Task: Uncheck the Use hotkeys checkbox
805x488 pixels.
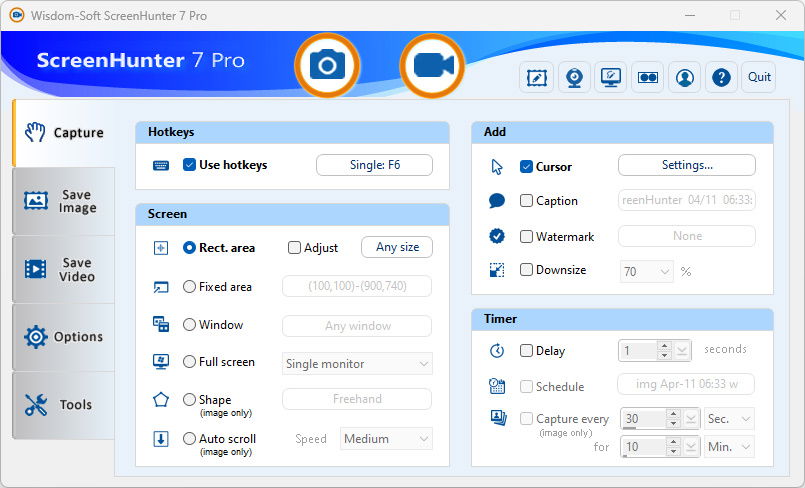Action: click(x=189, y=165)
